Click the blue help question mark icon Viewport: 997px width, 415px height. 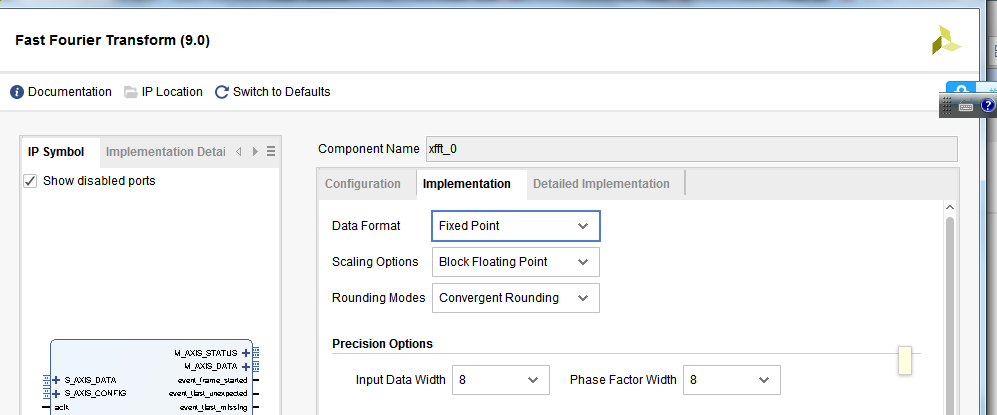[987, 105]
